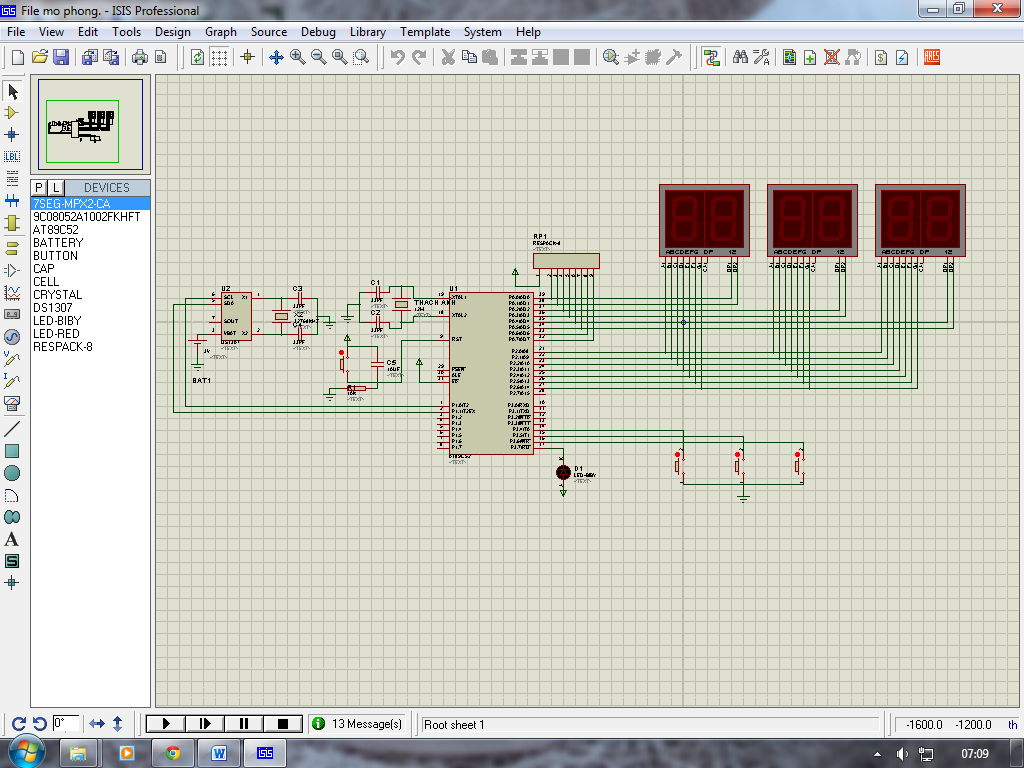Click the Bill of Materials icon
This screenshot has width=1024, height=768.
tap(881, 57)
